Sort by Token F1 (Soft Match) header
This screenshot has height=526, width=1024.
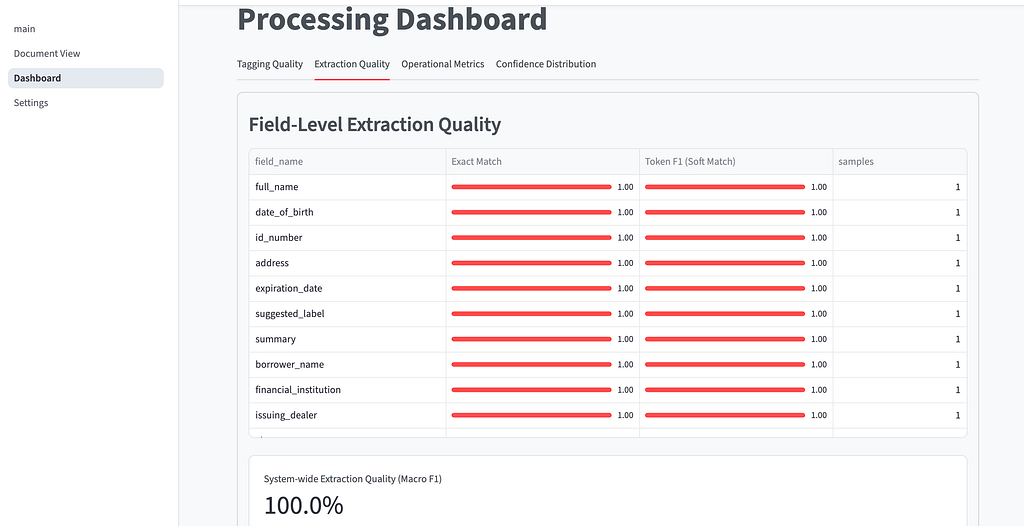point(736,161)
